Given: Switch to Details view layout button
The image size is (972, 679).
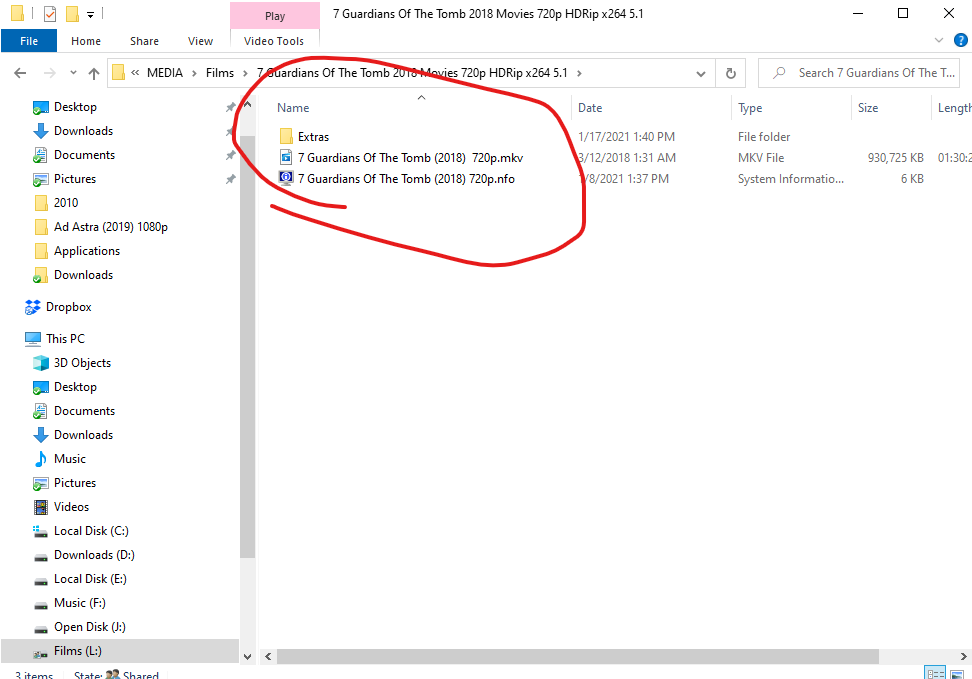Looking at the screenshot, I should [935, 673].
